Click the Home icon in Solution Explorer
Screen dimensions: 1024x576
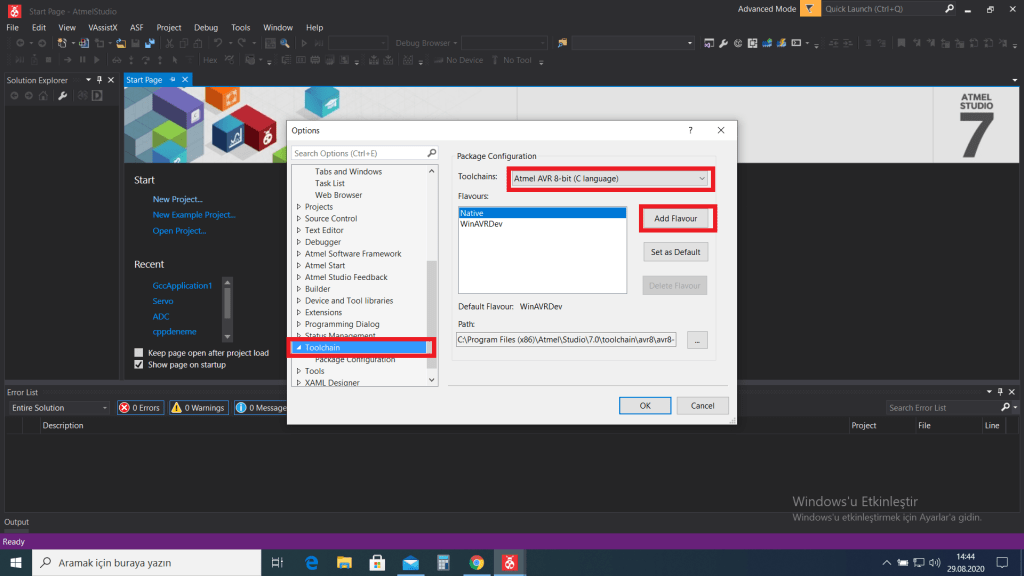[45, 96]
